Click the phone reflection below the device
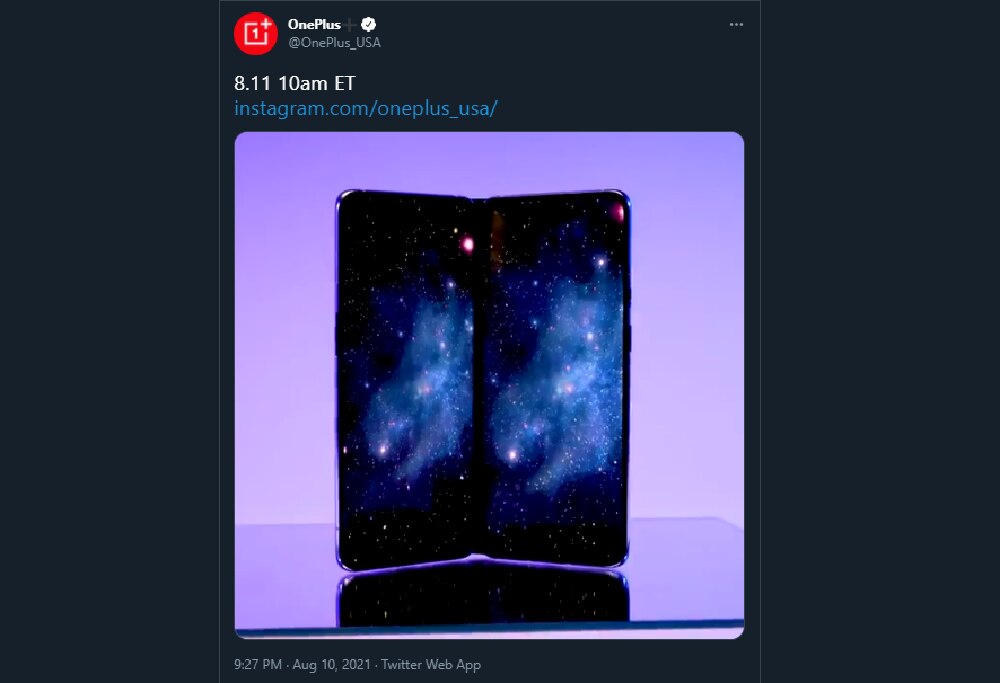 pos(483,597)
